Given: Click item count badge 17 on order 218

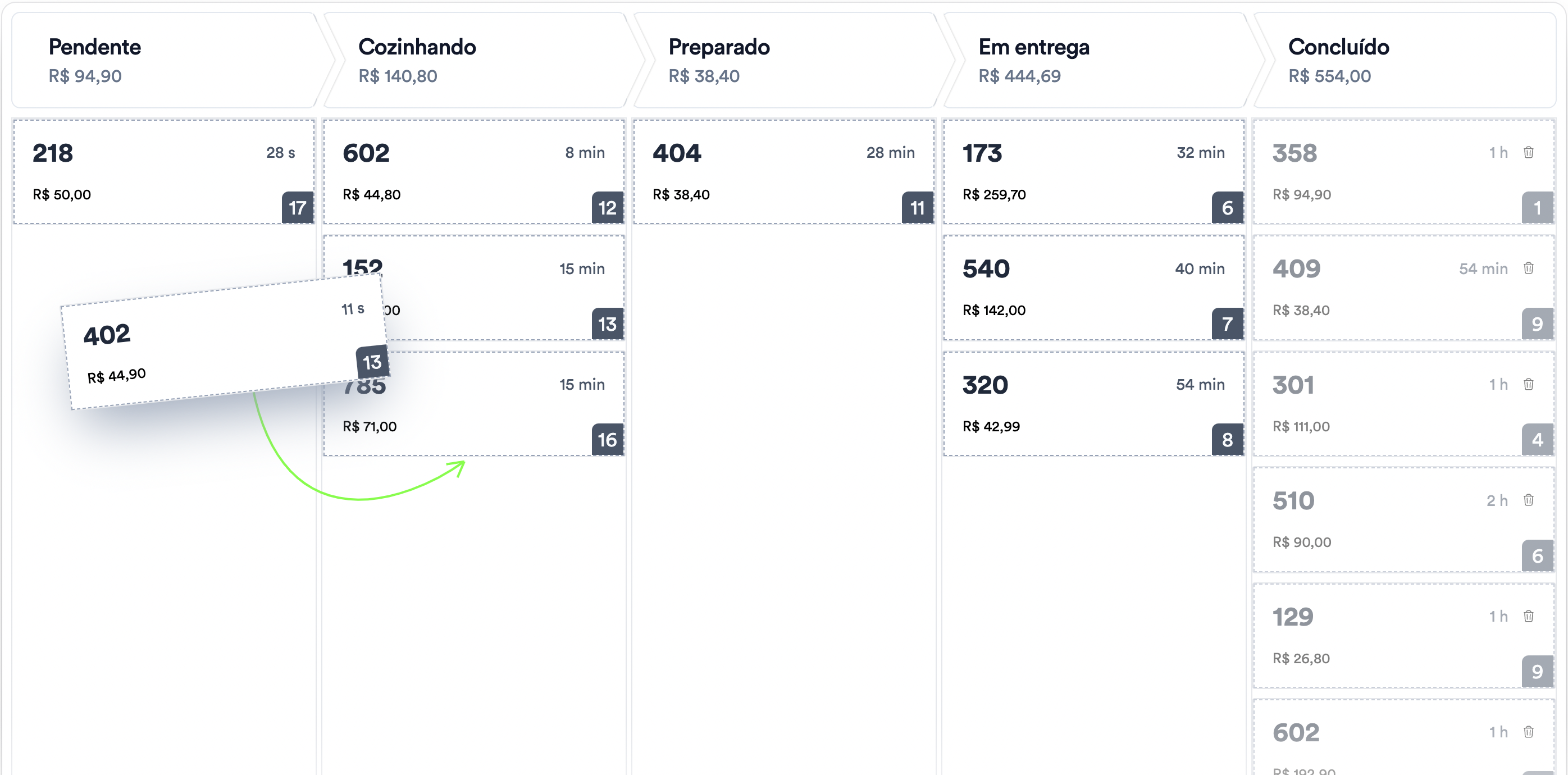Looking at the screenshot, I should (x=298, y=208).
